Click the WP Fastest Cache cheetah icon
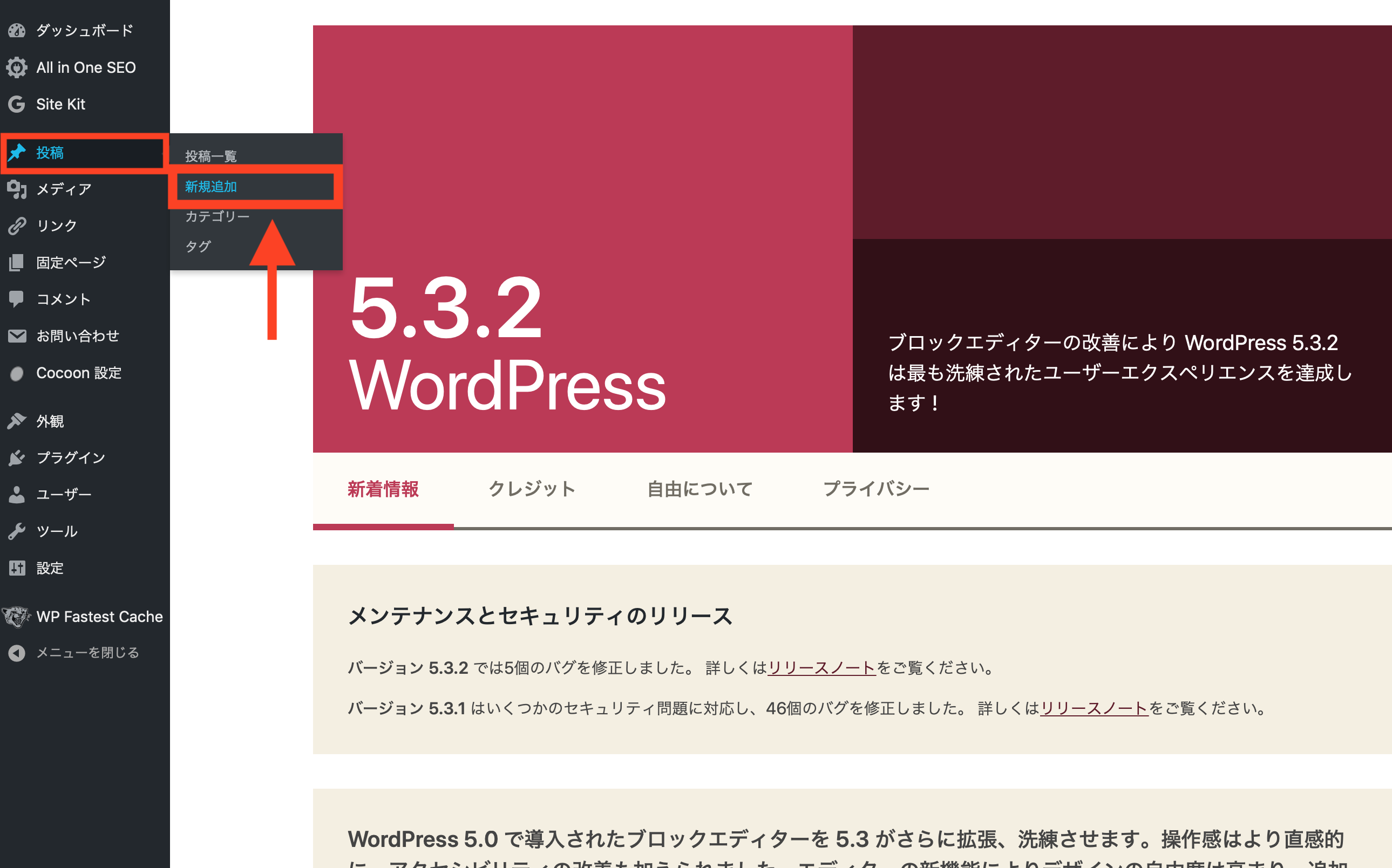1392x868 pixels. [x=16, y=617]
